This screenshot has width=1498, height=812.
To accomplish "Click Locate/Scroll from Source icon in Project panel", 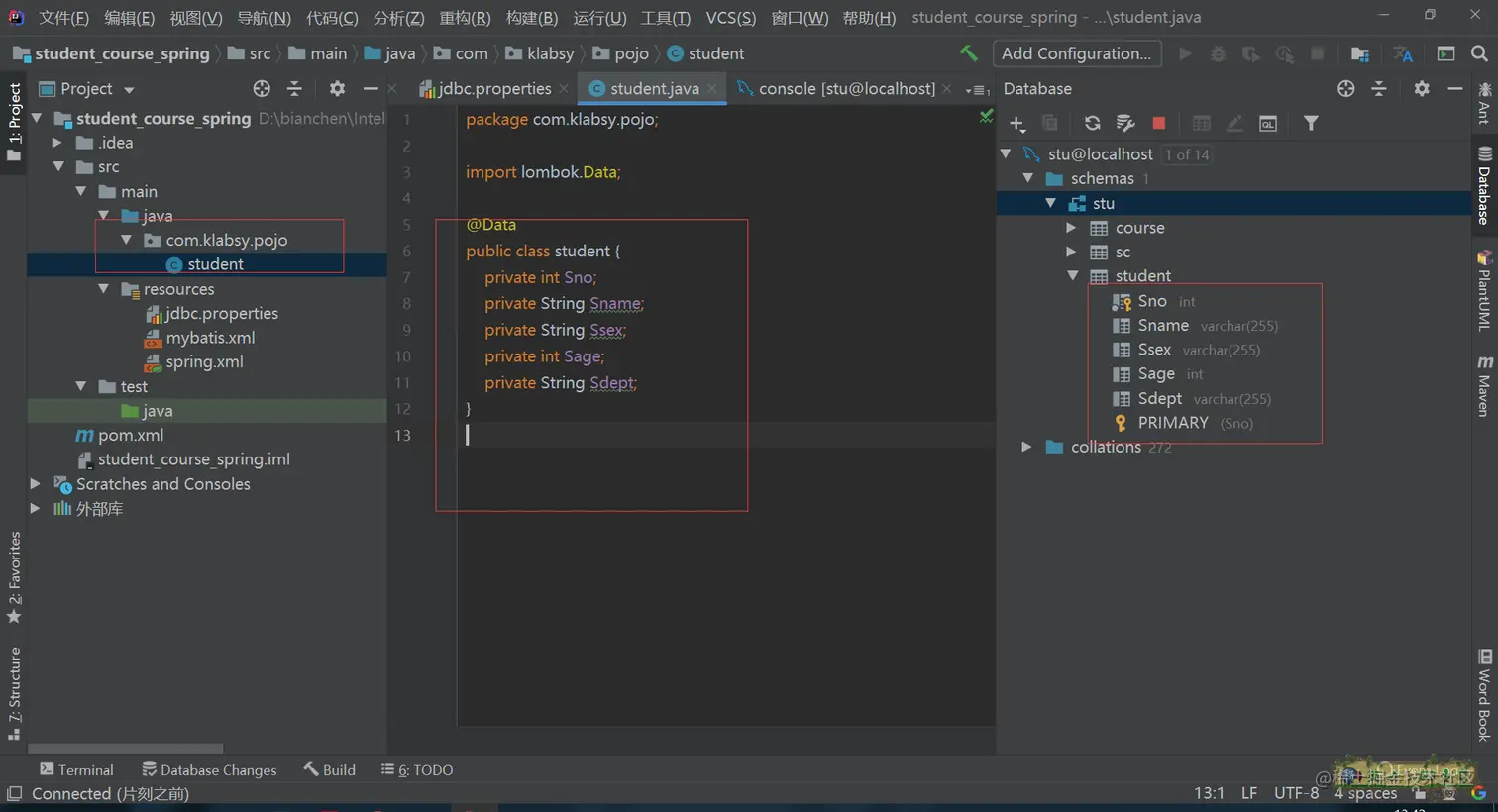I will point(262,88).
